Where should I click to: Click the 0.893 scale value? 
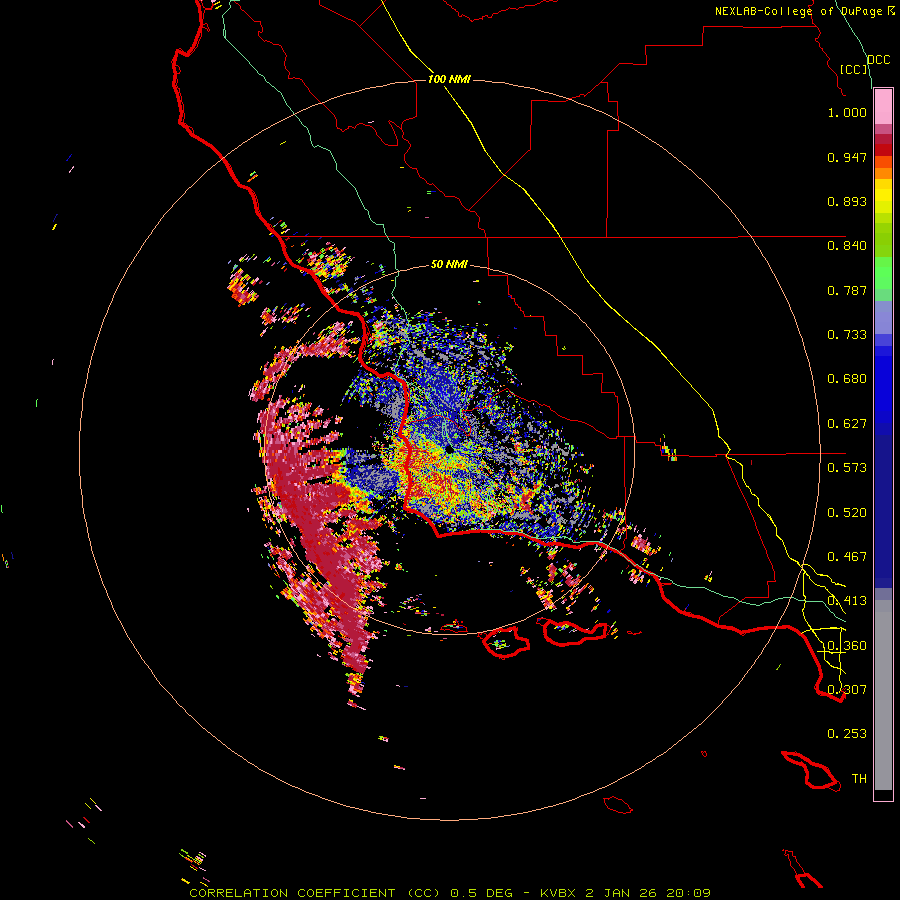[847, 201]
